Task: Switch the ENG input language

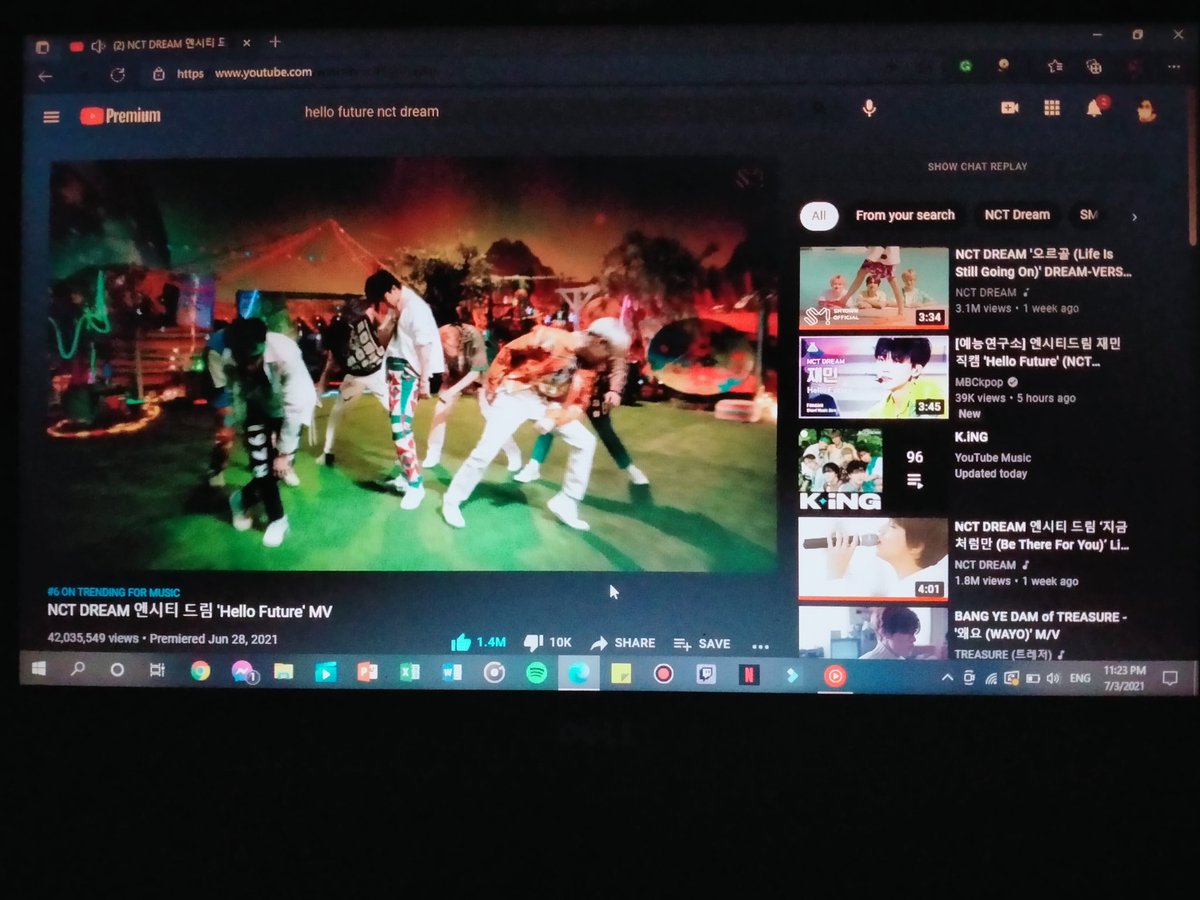Action: pyautogui.click(x=1079, y=678)
